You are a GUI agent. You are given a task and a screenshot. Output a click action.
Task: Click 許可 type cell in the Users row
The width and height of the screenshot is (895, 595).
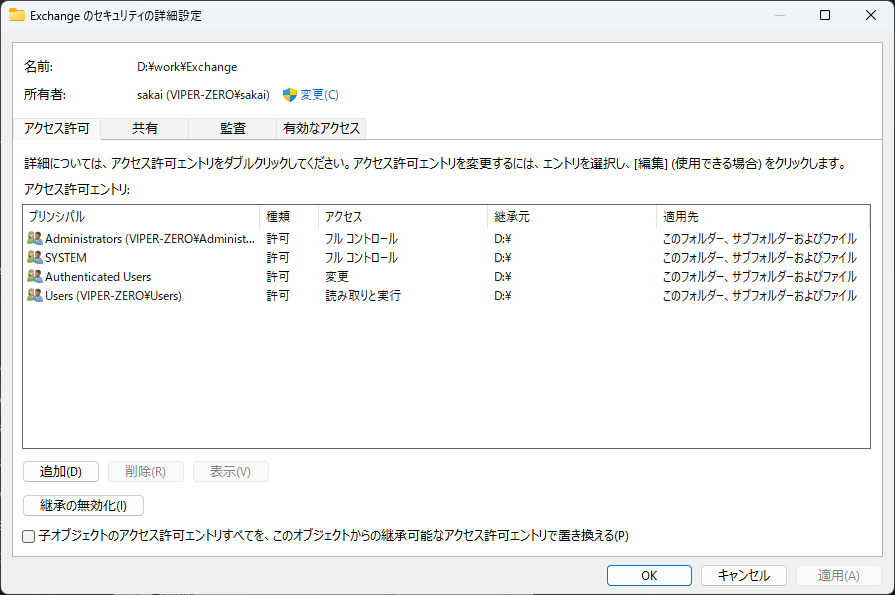278,296
